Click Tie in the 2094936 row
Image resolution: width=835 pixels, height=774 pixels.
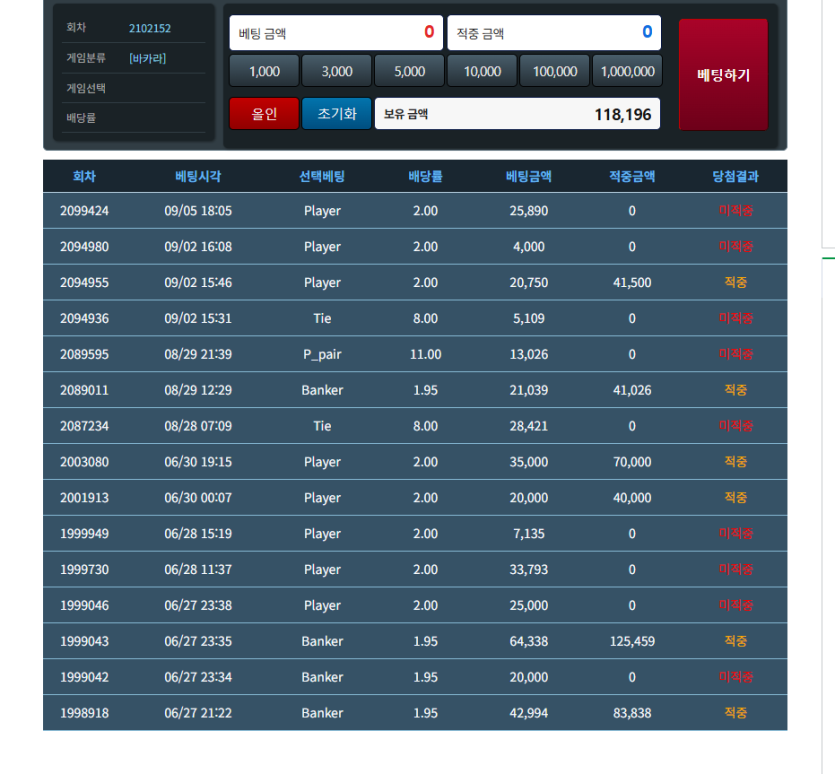click(322, 319)
